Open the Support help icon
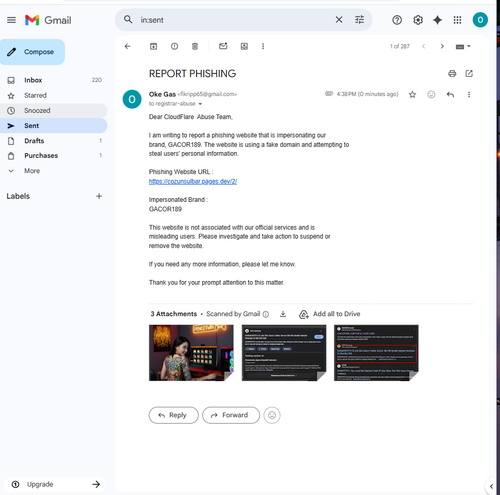This screenshot has width=500, height=495. 397,20
